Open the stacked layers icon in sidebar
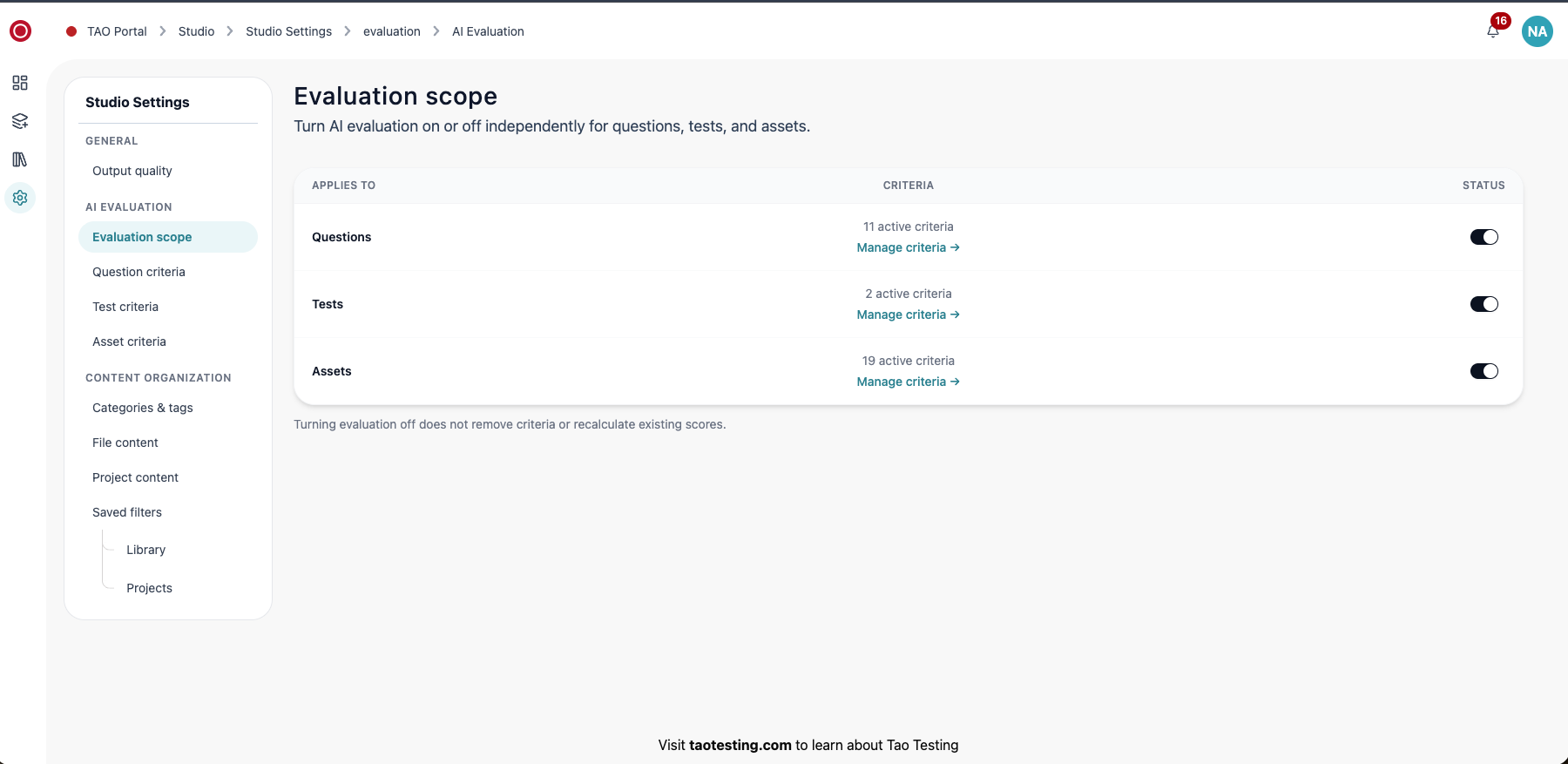 (20, 121)
